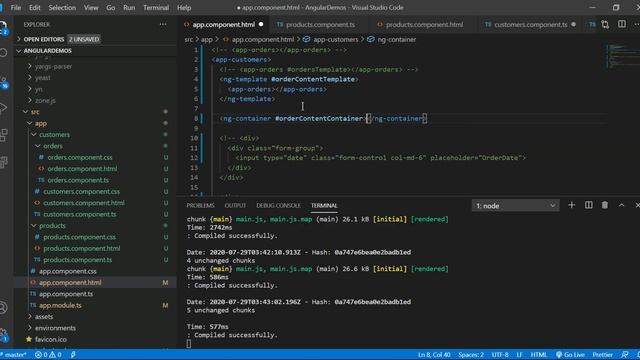Open the Source Control view
Viewport: 640px width, 360px height.
3,81
